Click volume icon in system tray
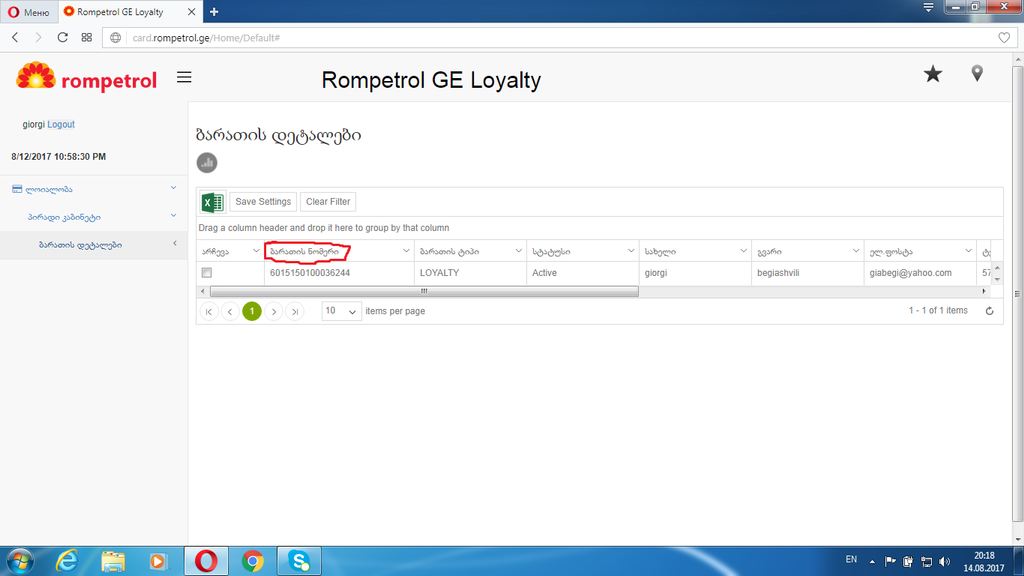 coord(944,562)
